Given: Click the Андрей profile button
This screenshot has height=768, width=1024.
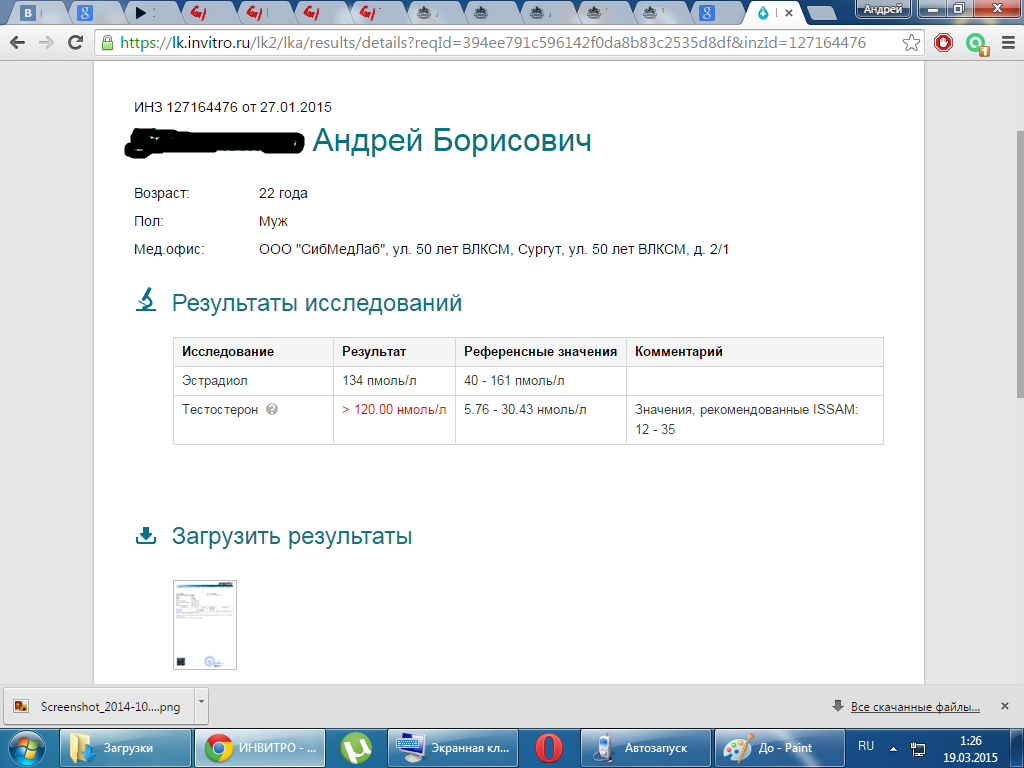Looking at the screenshot, I should coord(883,9).
